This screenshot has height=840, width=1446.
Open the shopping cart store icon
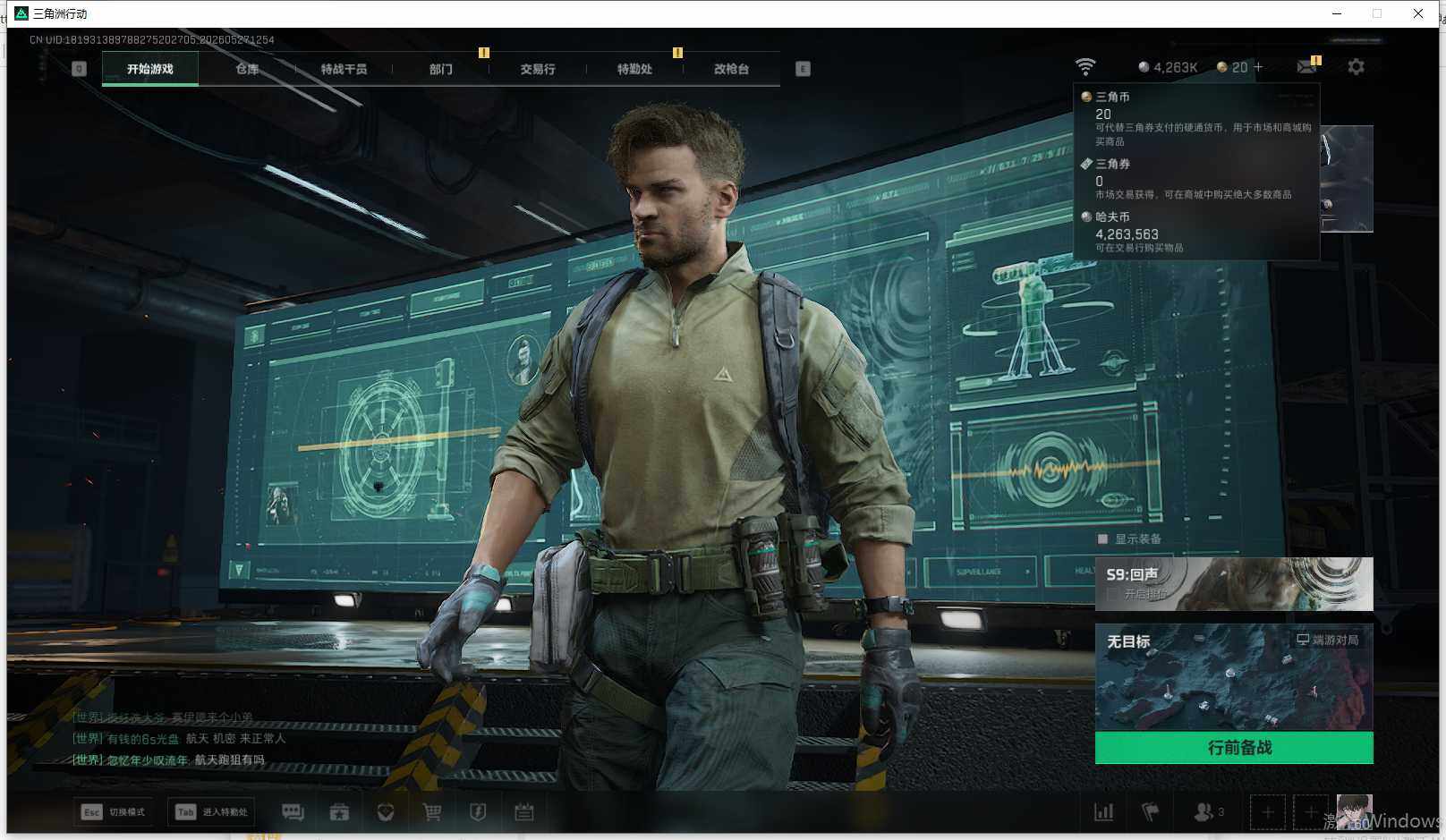pos(432,812)
